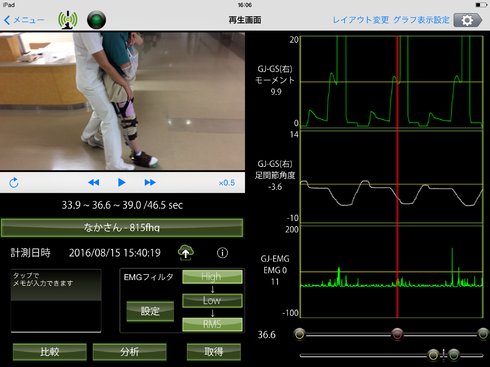Open グラフ表示設定 graph display settings
The image size is (490, 367).
click(x=421, y=20)
